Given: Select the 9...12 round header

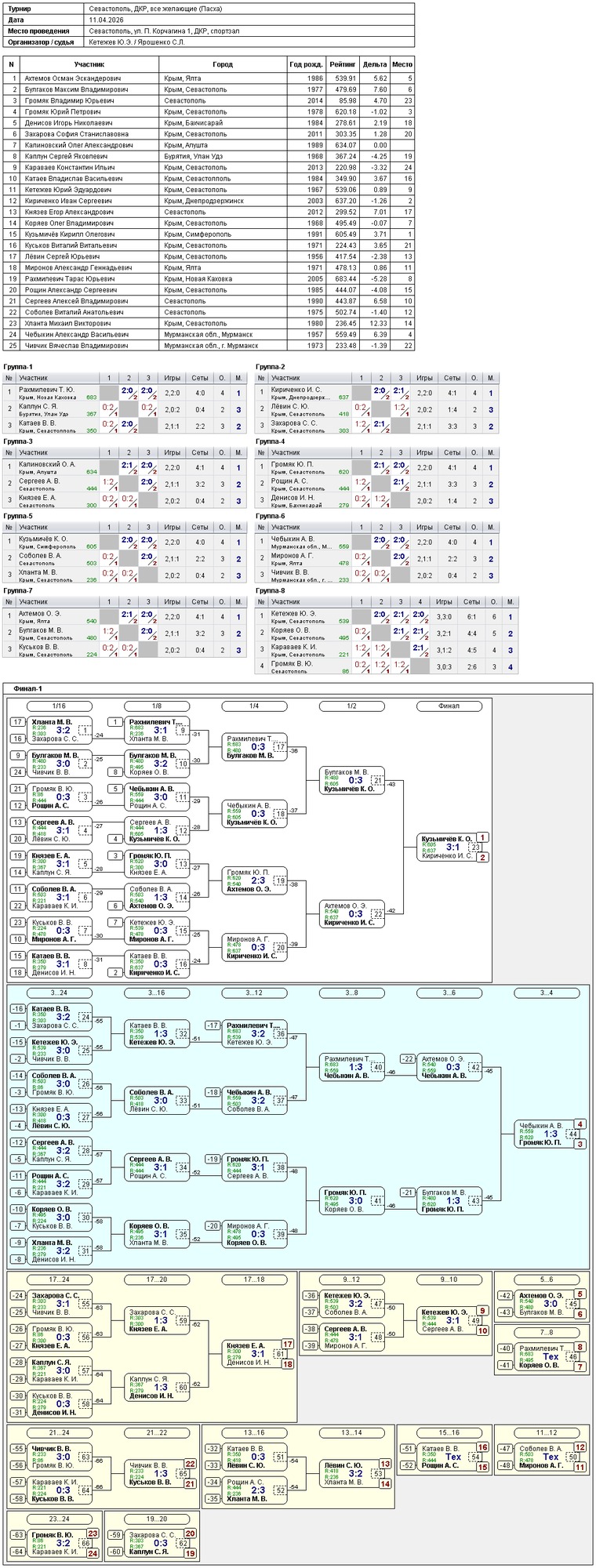Looking at the screenshot, I should click(351, 1280).
